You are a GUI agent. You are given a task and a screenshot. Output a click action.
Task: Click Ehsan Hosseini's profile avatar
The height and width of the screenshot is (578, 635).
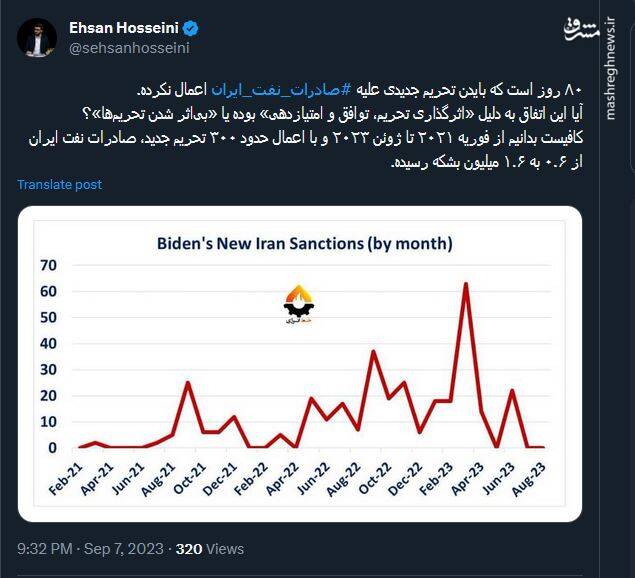click(x=39, y=37)
